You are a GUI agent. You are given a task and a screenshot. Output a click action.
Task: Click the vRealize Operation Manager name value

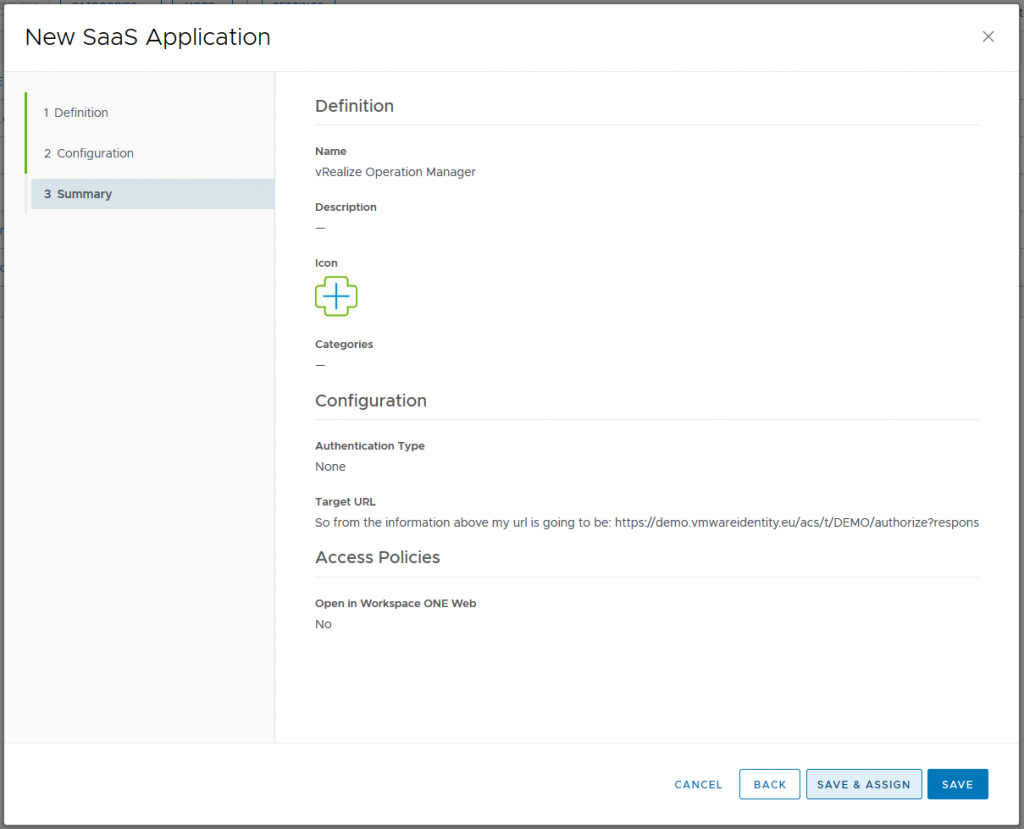click(395, 172)
